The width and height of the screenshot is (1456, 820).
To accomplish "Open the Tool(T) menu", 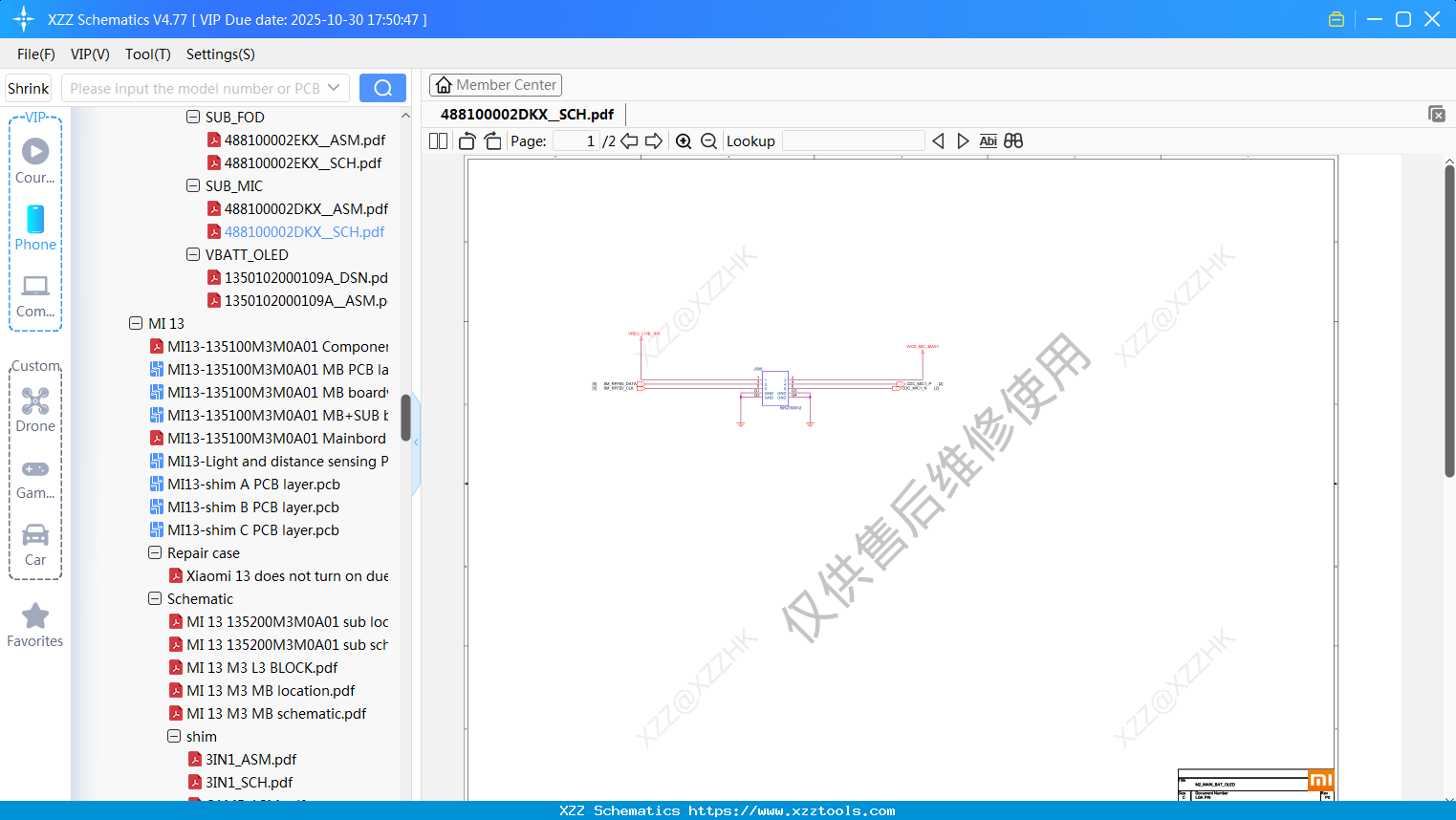I will (x=147, y=54).
